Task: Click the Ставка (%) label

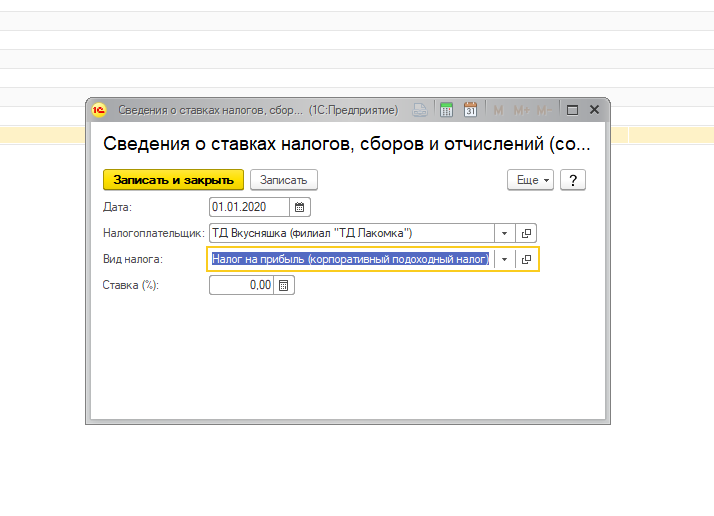Action: click(x=131, y=285)
